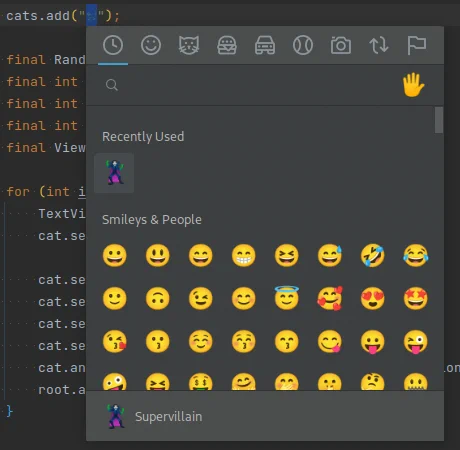460x450 pixels.
Task: Insert the face blowing a kiss
Action: (115, 341)
